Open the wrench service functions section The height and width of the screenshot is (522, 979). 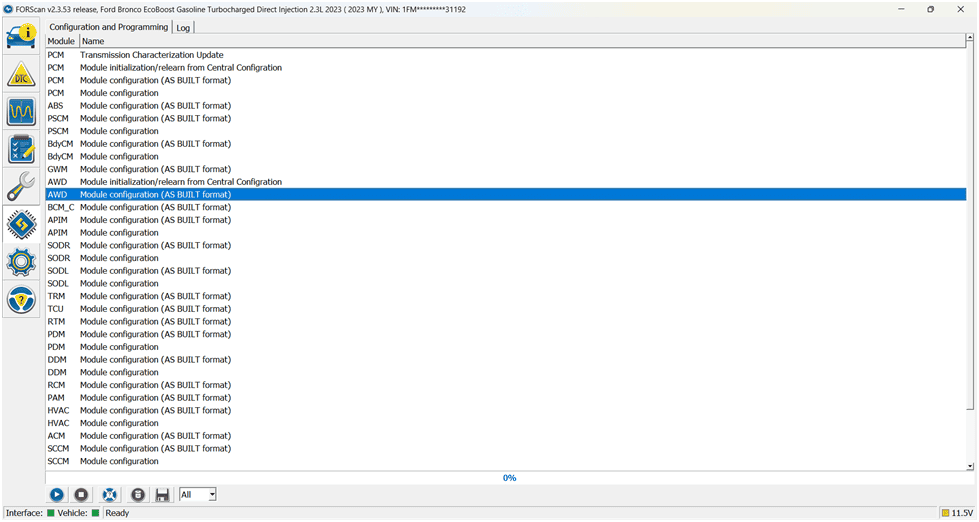[21, 187]
